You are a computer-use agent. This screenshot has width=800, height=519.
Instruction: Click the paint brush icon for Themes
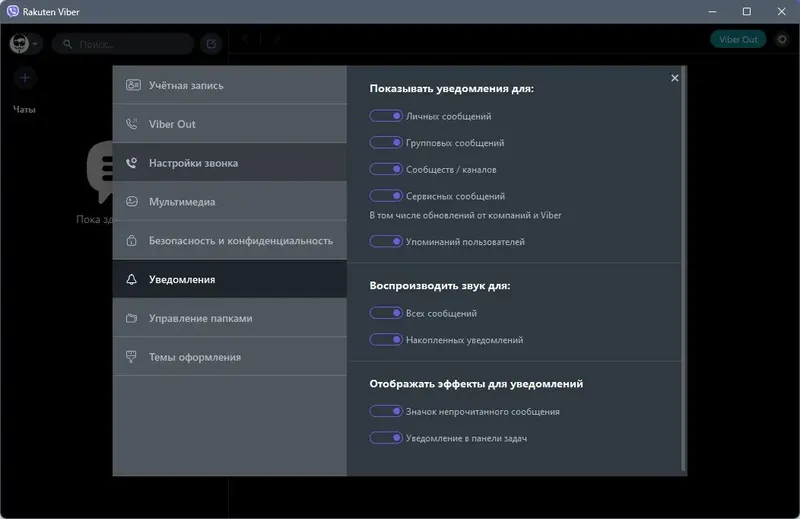131,357
